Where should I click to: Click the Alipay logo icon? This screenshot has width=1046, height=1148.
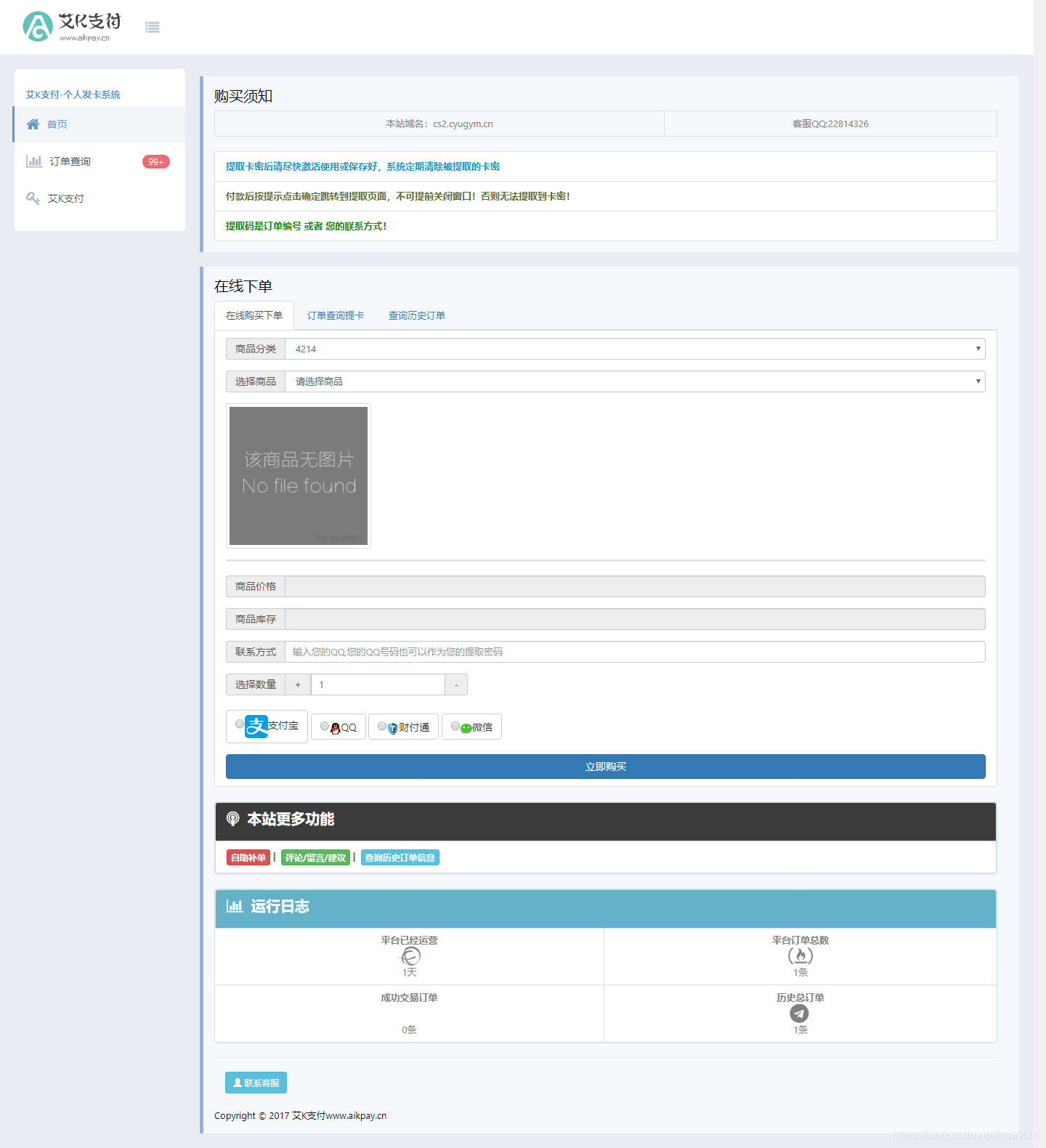[256, 726]
